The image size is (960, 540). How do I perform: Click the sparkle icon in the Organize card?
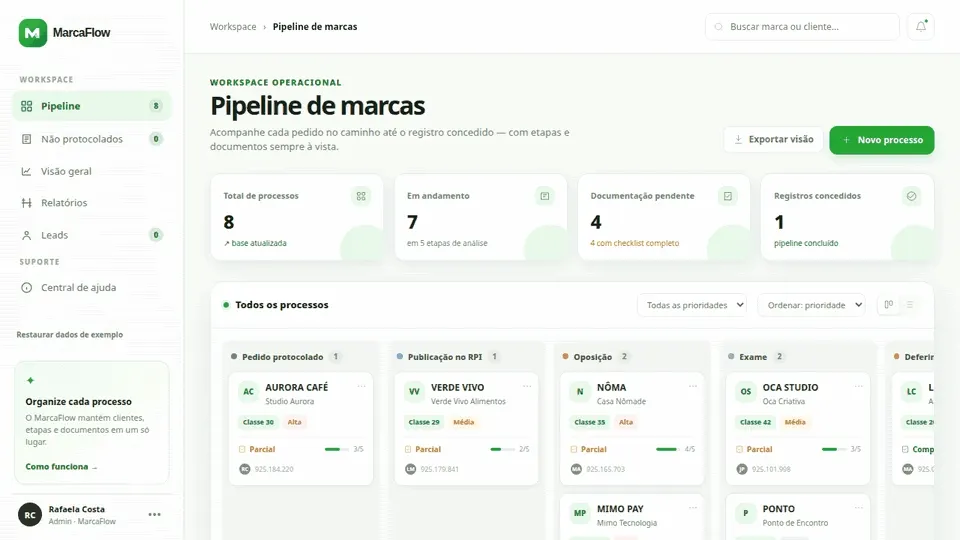[30, 381]
